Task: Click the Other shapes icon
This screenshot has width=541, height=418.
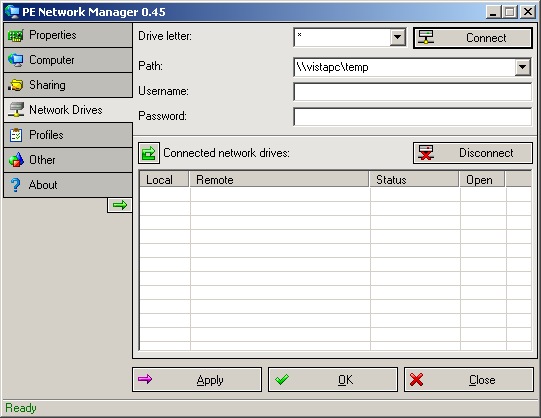Action: [x=16, y=160]
